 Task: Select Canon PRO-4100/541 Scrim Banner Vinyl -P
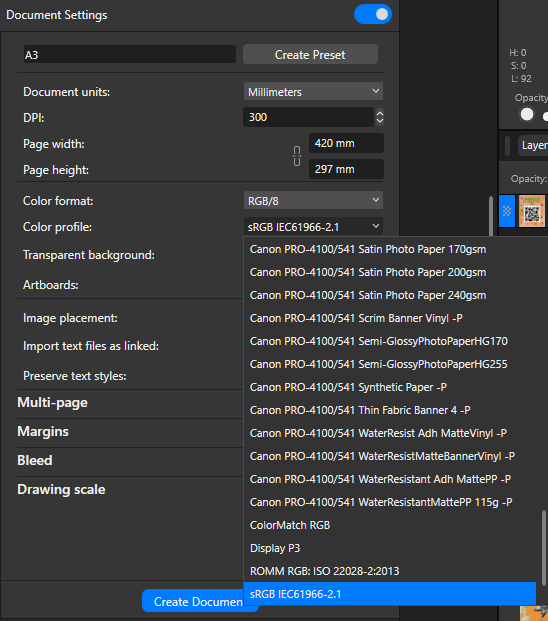pyautogui.click(x=390, y=318)
